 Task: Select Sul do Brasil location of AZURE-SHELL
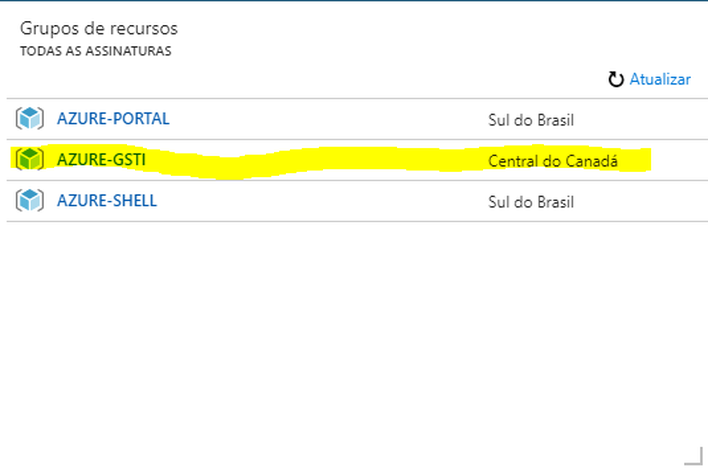pos(531,202)
